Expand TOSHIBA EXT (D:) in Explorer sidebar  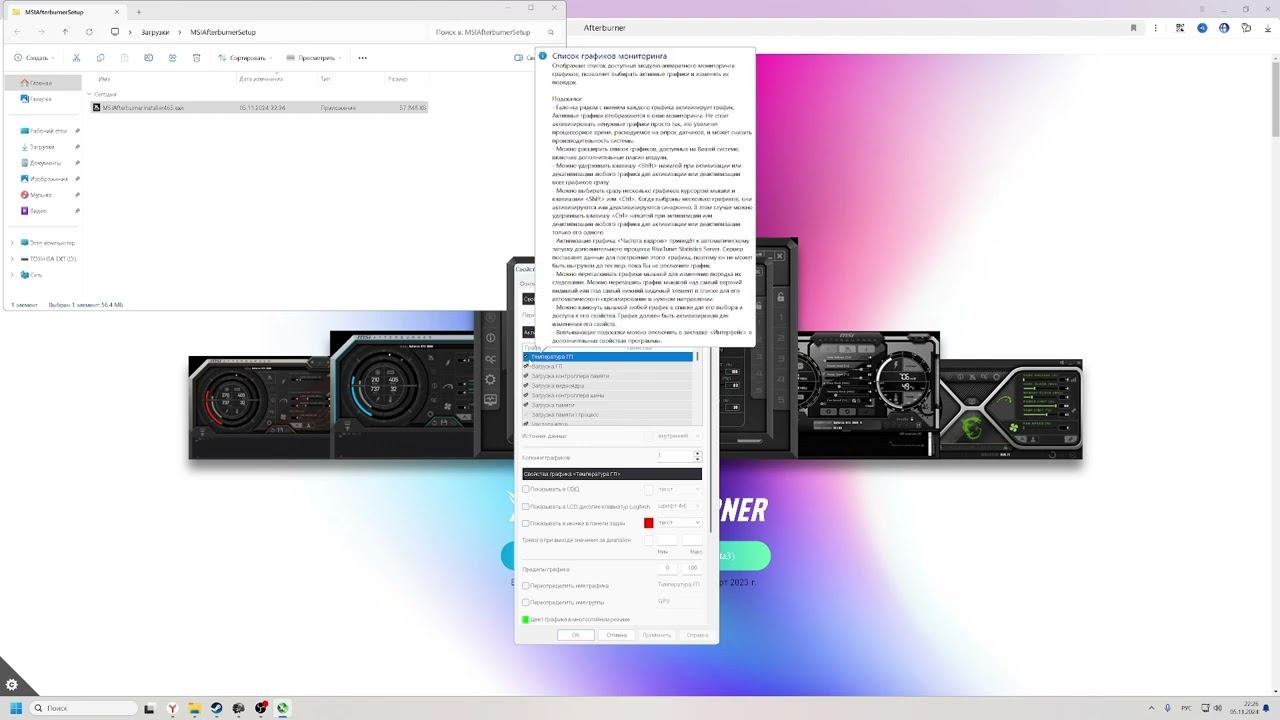(x=12, y=259)
